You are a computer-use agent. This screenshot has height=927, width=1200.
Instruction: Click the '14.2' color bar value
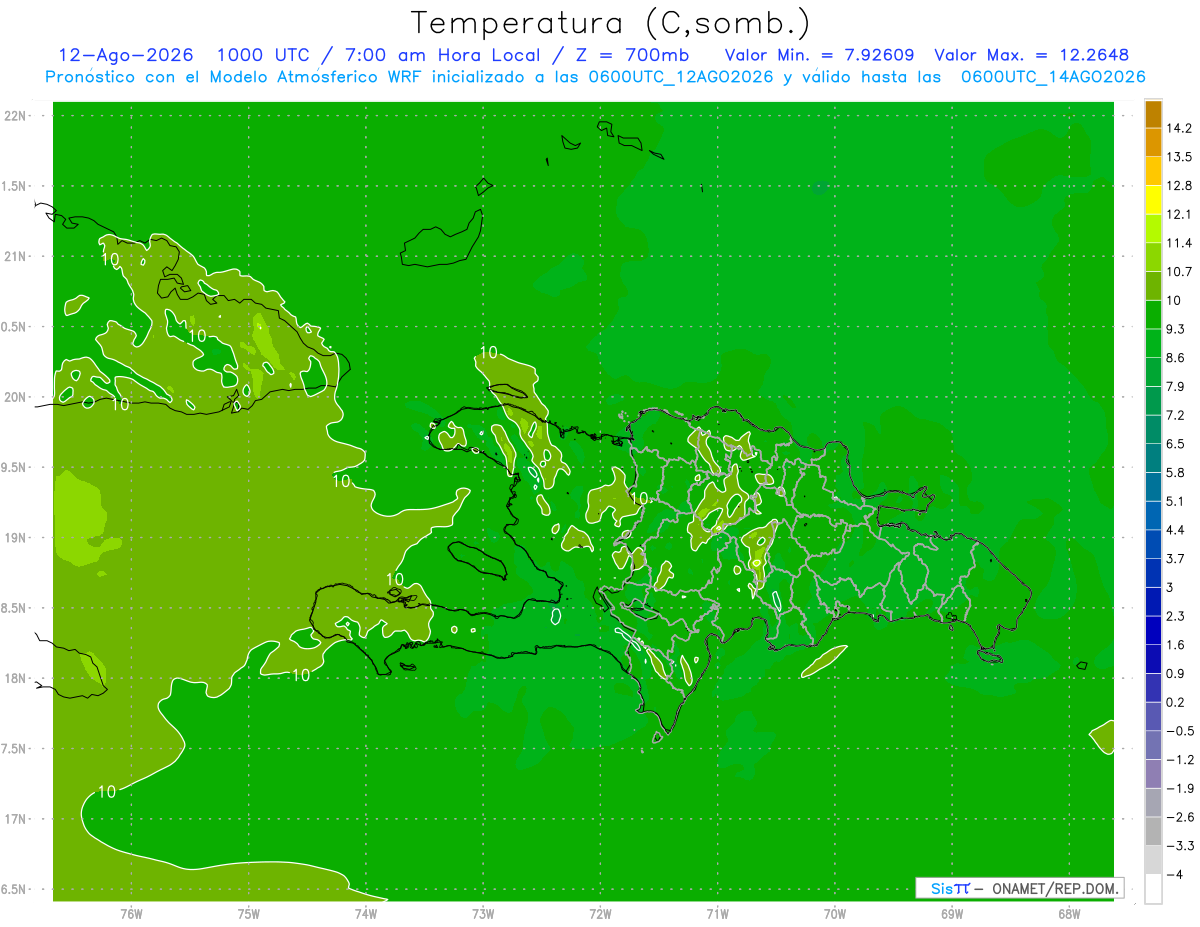1179,128
